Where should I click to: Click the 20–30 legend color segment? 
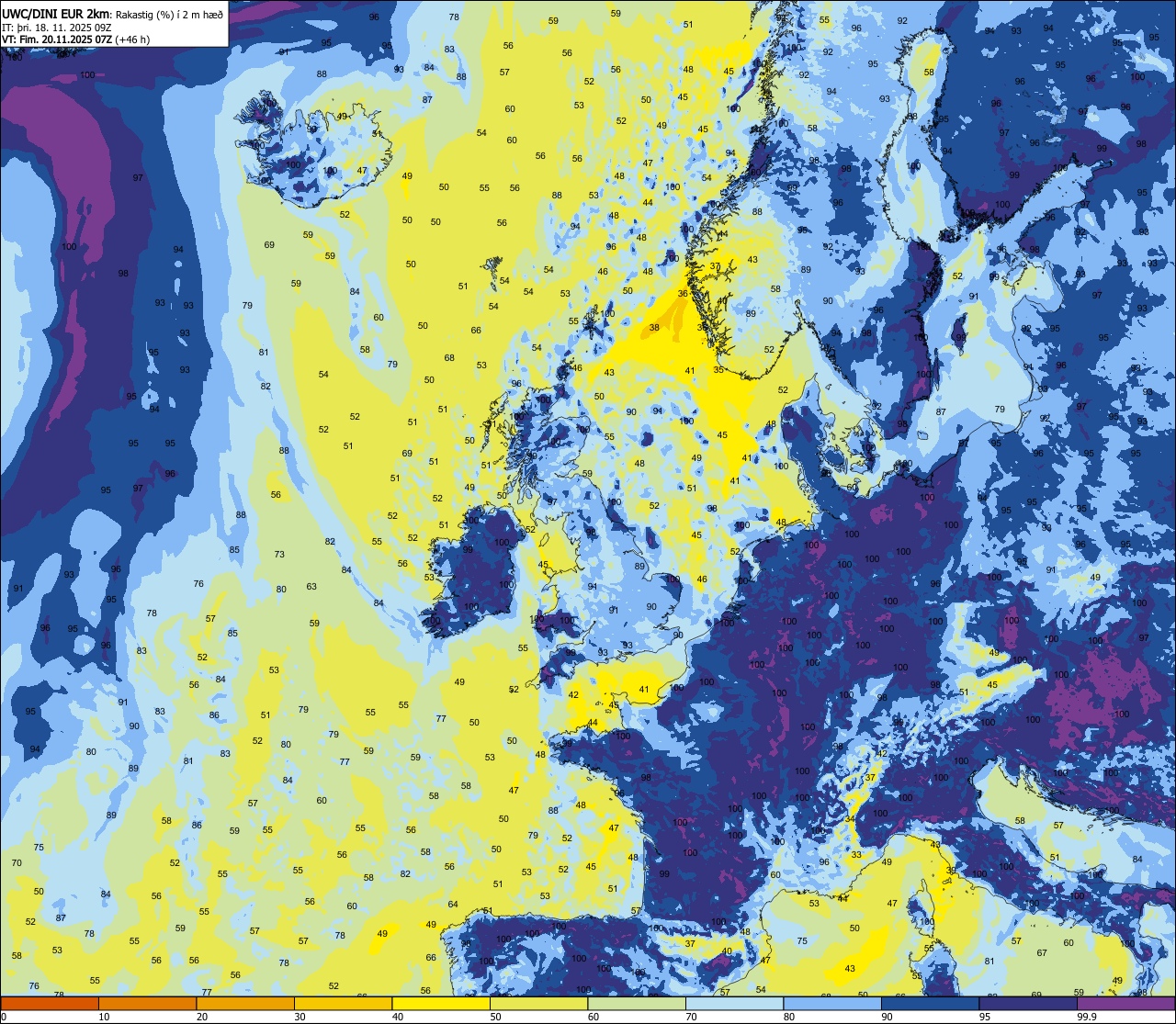tap(245, 1003)
